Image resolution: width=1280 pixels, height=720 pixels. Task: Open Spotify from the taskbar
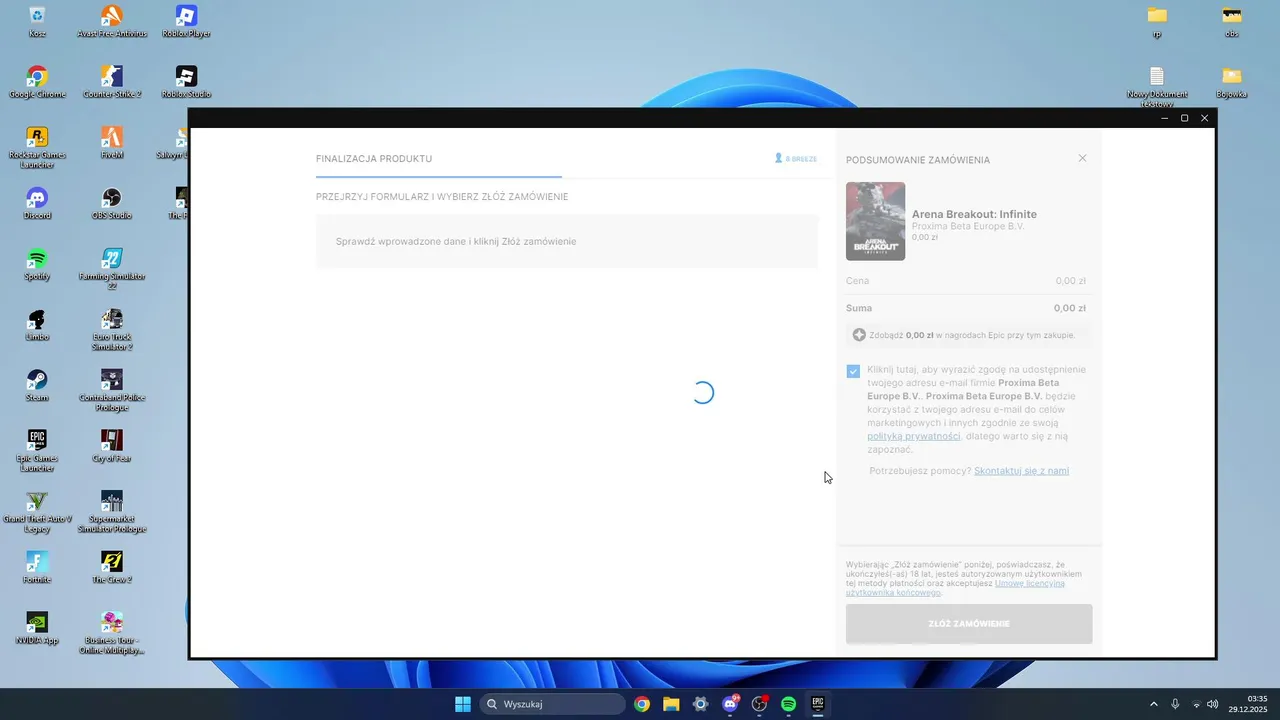pyautogui.click(x=788, y=704)
